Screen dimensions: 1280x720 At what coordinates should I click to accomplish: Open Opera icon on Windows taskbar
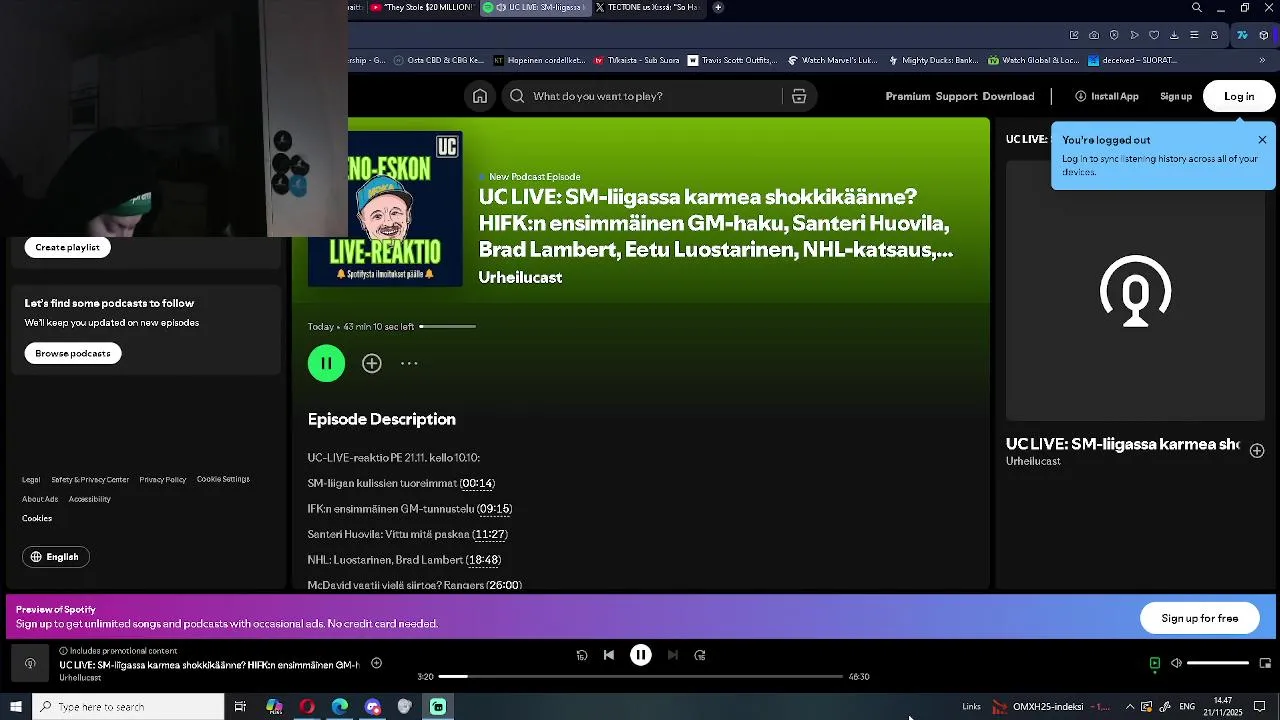[307, 707]
